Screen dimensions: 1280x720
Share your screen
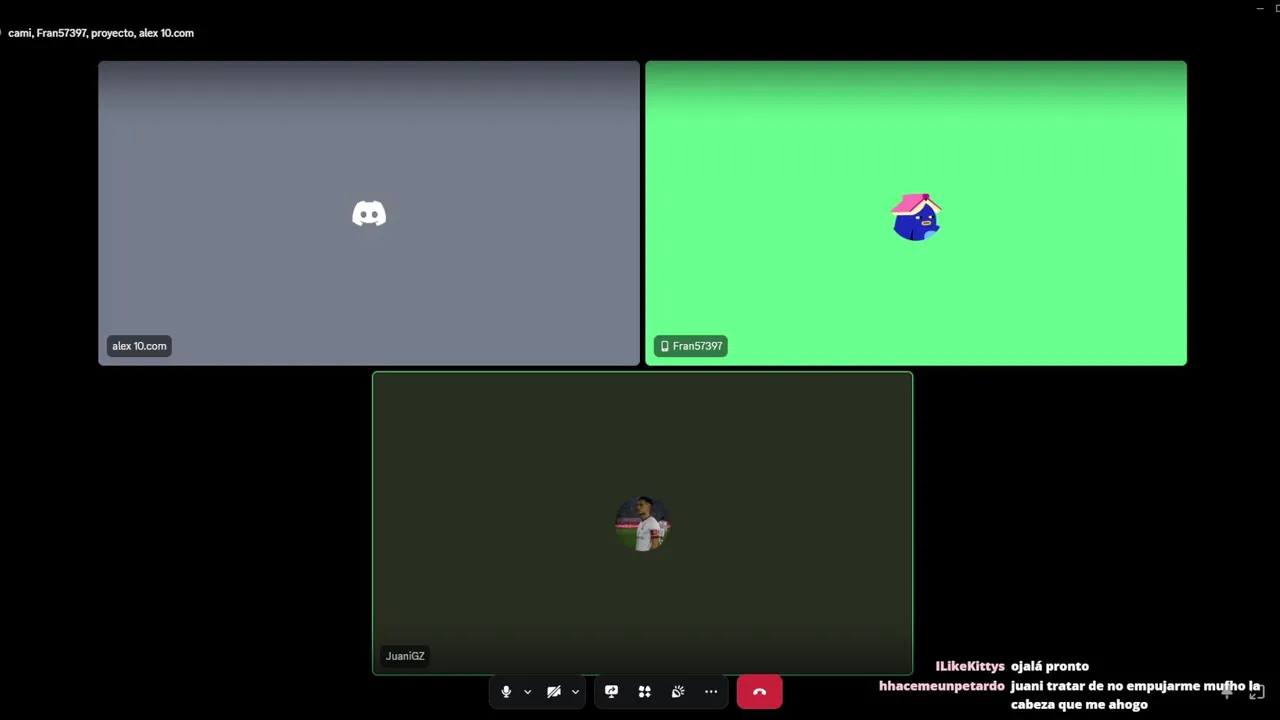click(x=611, y=692)
